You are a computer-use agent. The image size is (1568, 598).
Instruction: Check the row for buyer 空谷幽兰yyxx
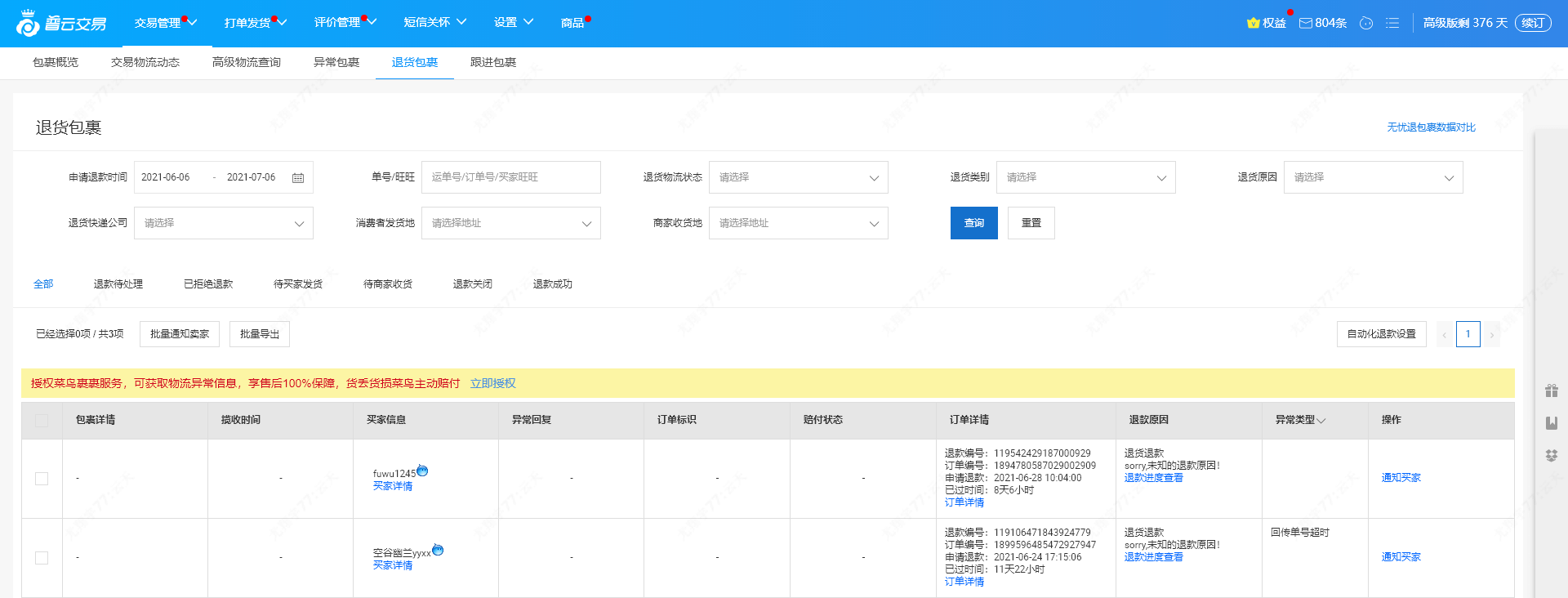coord(42,558)
